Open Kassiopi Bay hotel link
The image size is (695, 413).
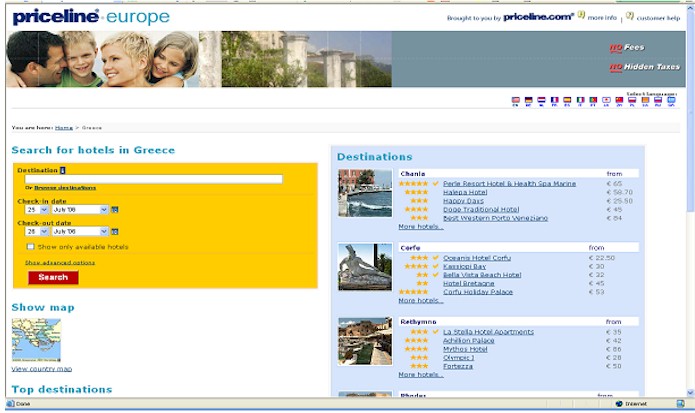pos(465,266)
